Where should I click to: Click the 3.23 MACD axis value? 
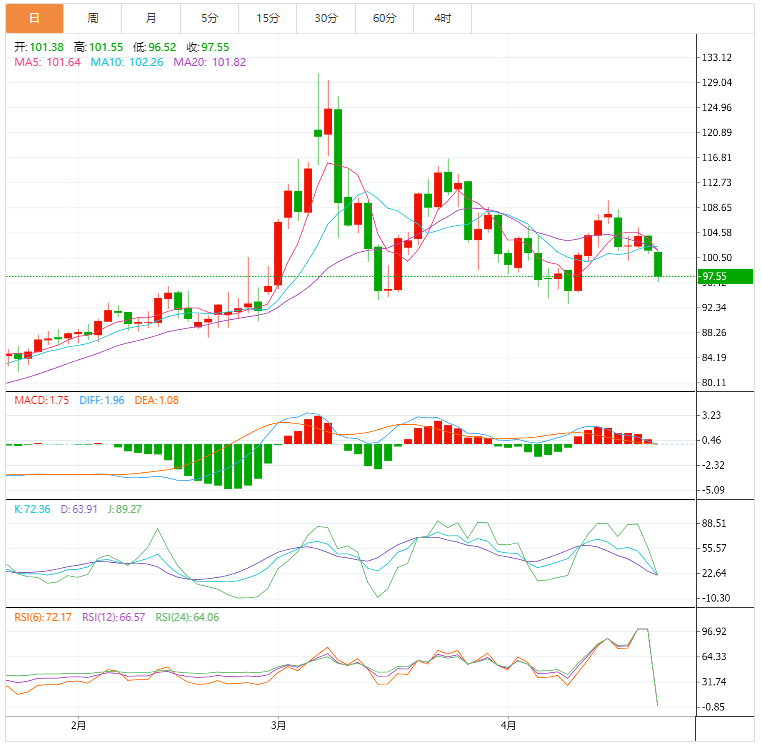(711, 415)
